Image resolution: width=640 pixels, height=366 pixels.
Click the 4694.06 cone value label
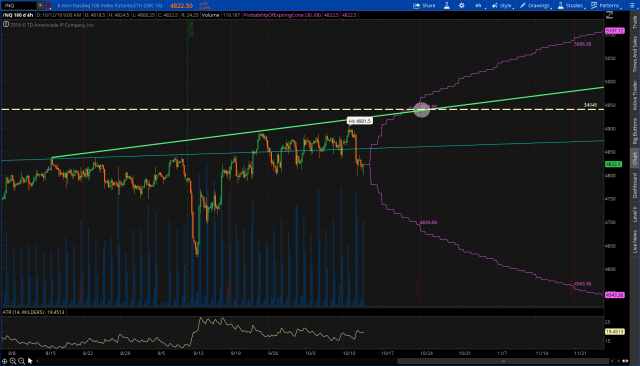(x=429, y=222)
